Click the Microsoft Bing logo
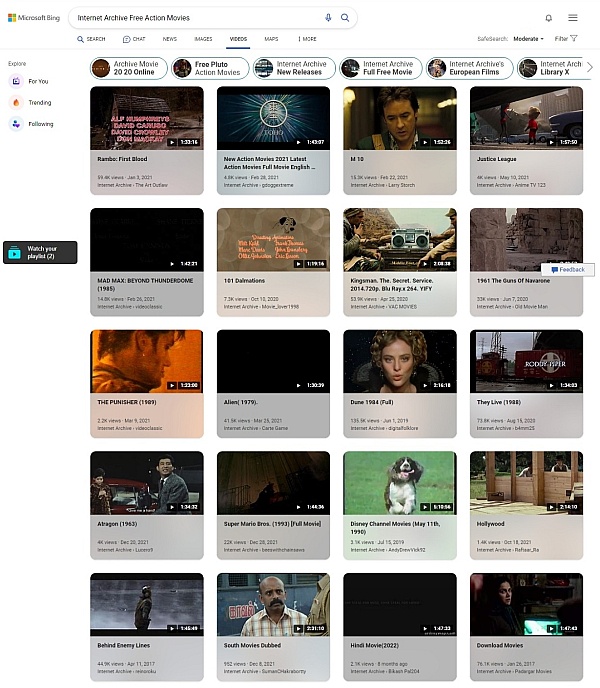Screen dimensions: 600x688 click(34, 18)
